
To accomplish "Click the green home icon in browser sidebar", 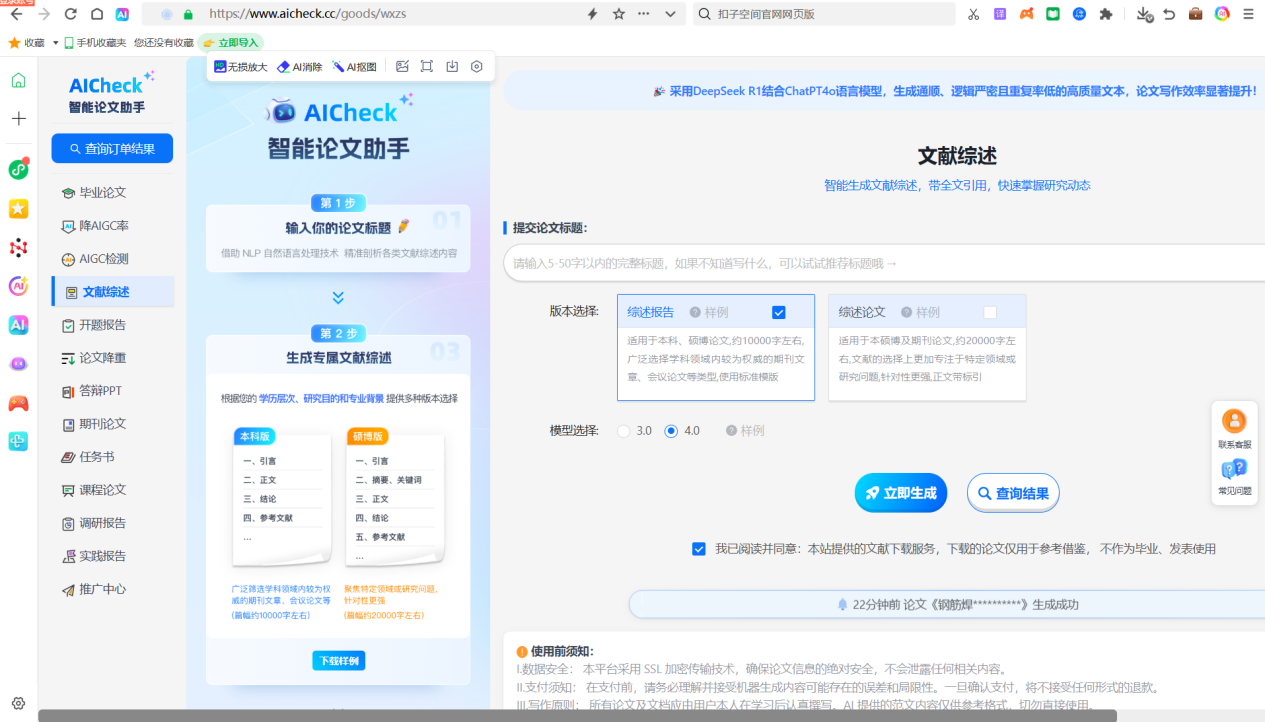I will coord(18,81).
